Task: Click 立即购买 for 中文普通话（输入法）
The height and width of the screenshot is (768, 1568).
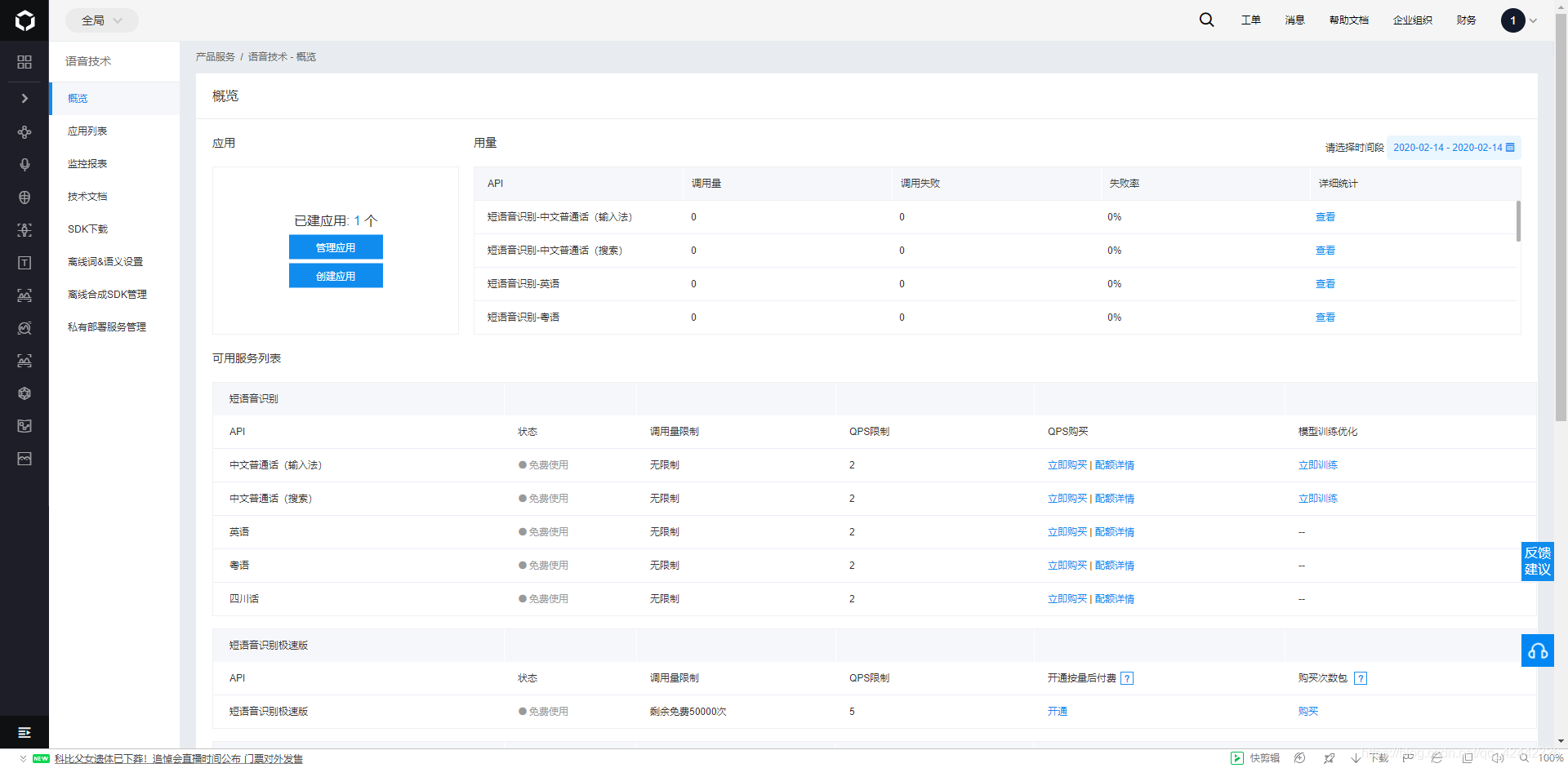Action: (1067, 465)
